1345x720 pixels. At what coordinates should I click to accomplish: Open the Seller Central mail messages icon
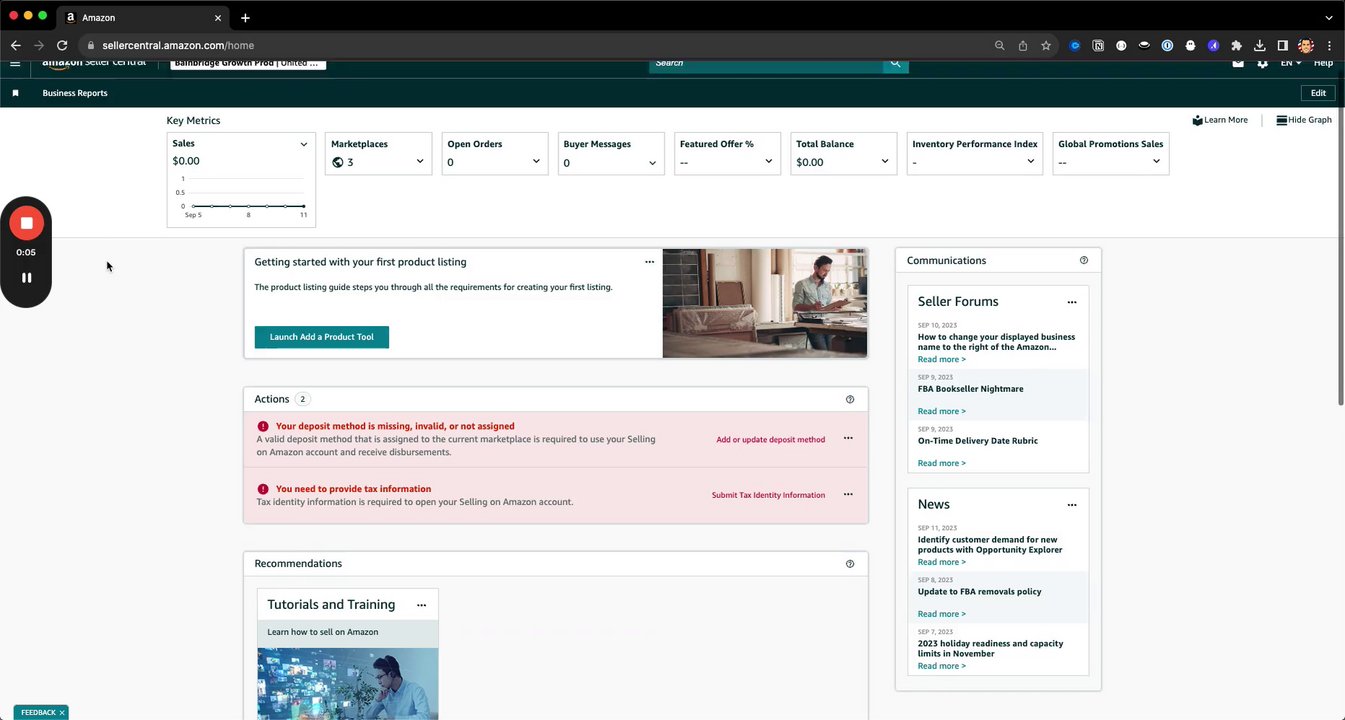click(1238, 63)
